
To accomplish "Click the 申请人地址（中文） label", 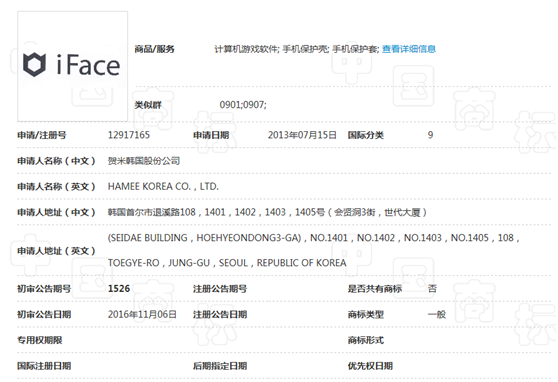I will coord(57,212).
